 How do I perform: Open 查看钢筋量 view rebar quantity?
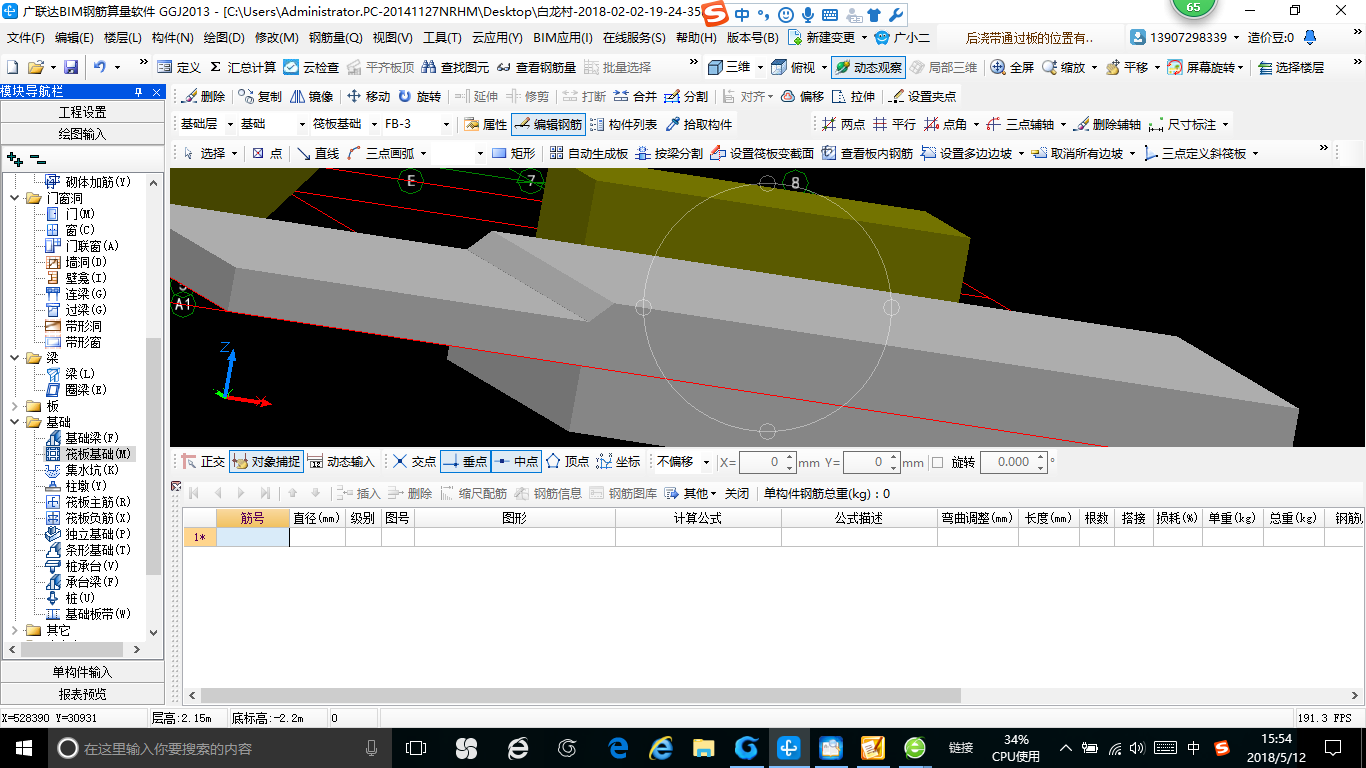click(x=536, y=67)
